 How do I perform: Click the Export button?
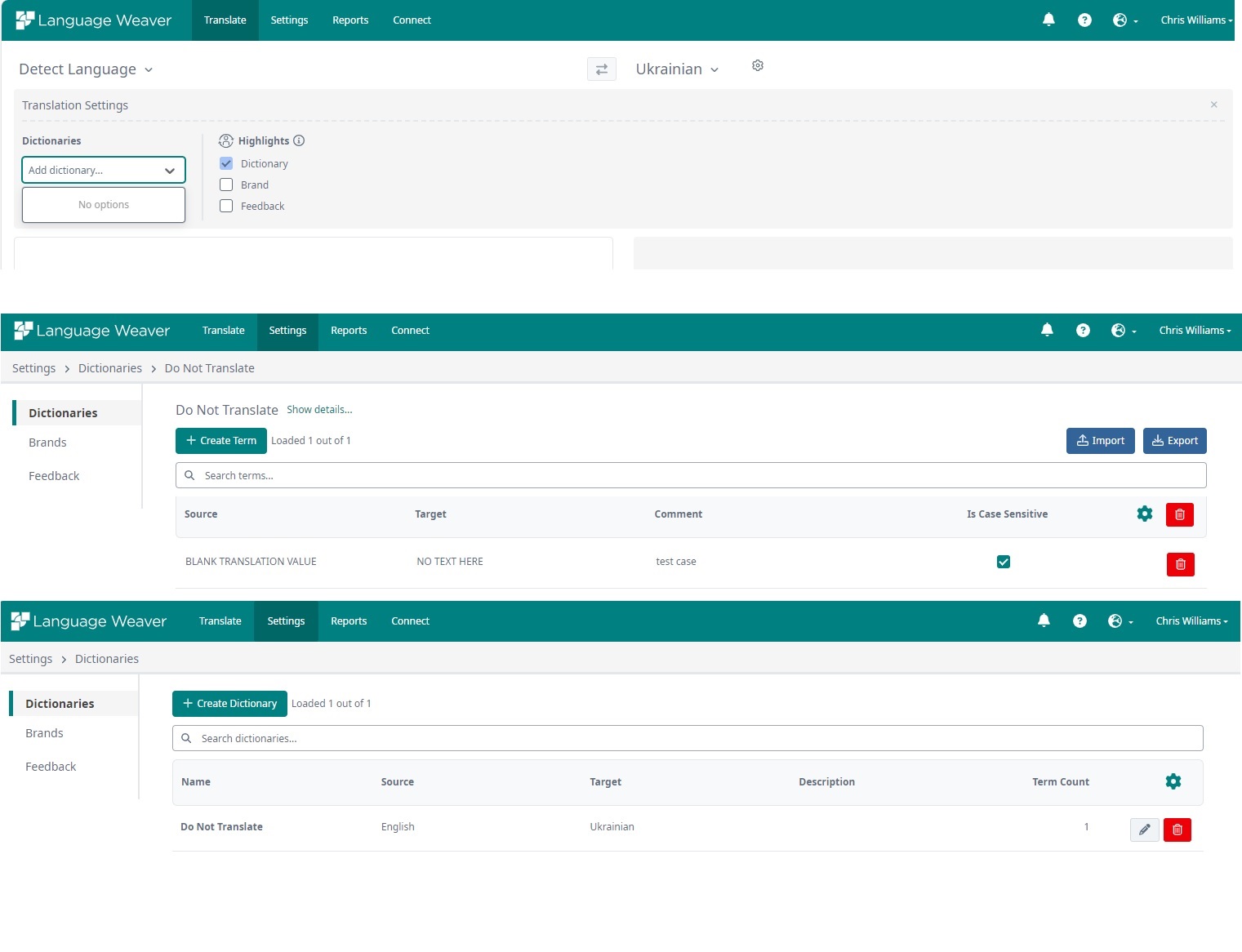(1174, 440)
